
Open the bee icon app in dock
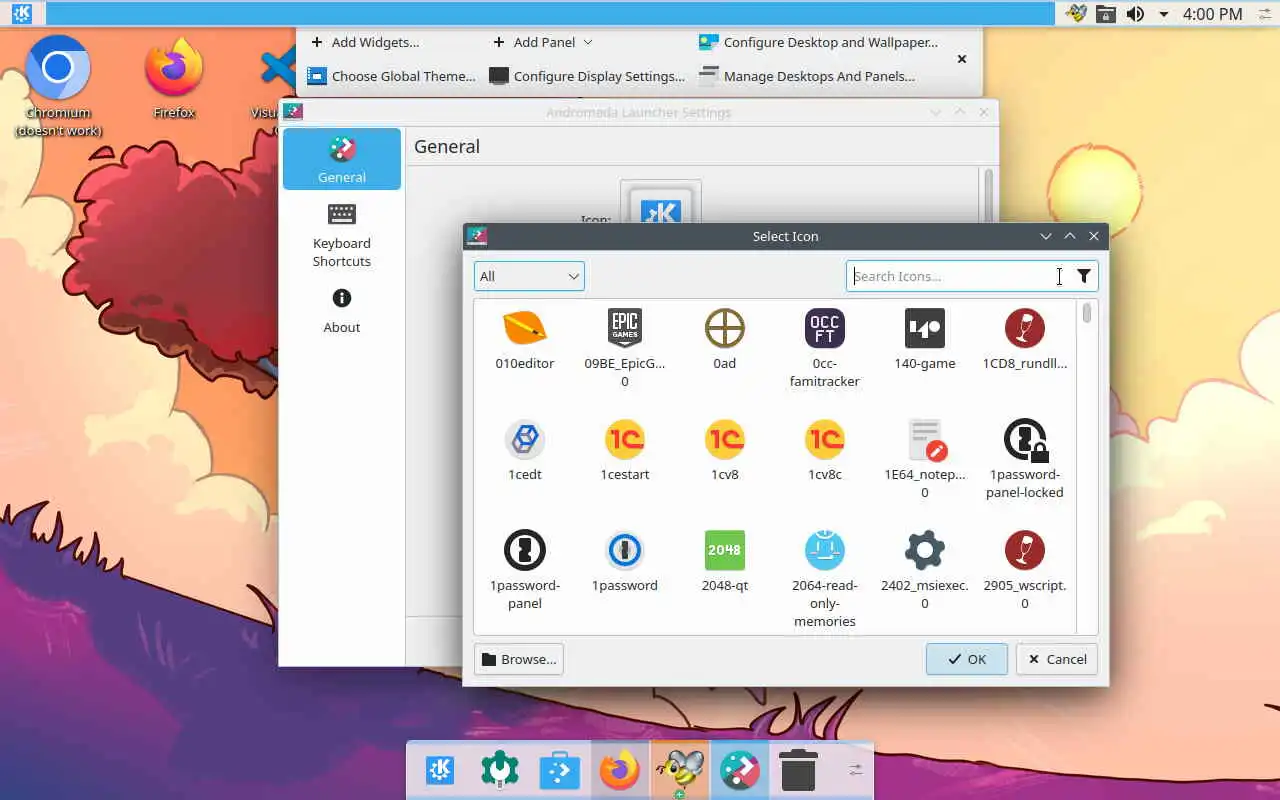(680, 770)
